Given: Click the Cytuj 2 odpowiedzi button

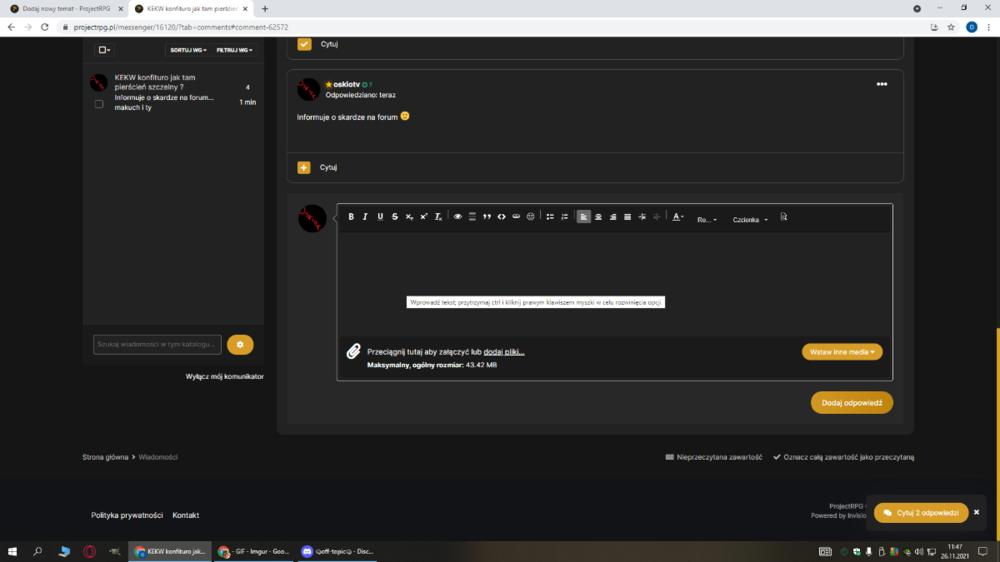Looking at the screenshot, I should [x=921, y=512].
